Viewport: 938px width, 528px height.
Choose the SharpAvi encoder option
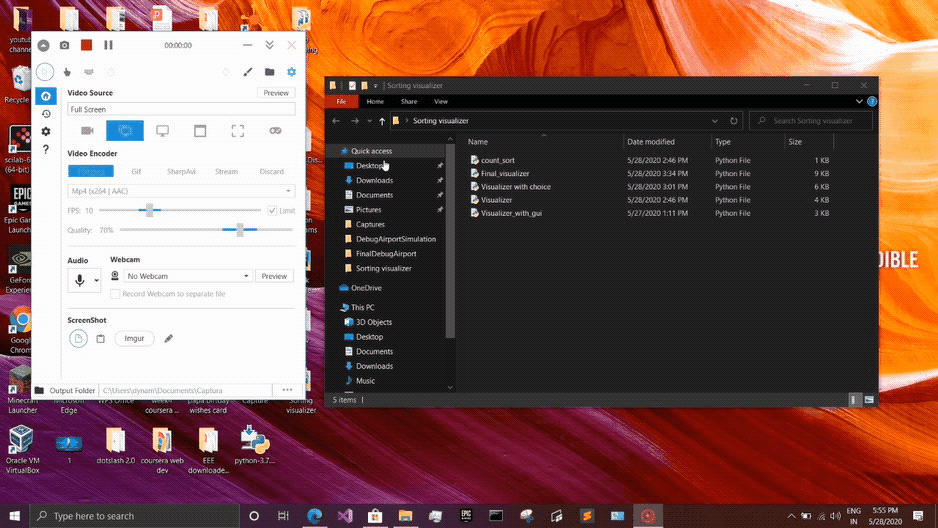point(181,172)
